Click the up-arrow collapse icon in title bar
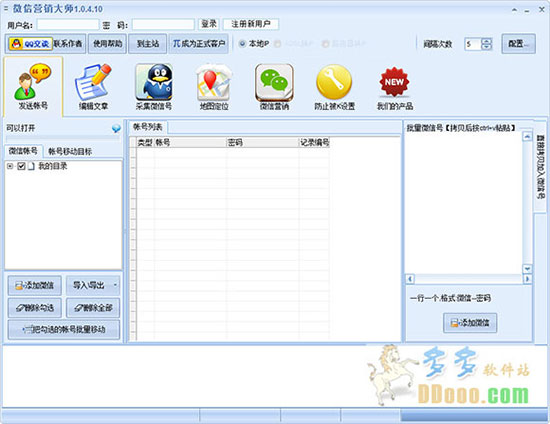The height and width of the screenshot is (424, 550). (x=514, y=10)
